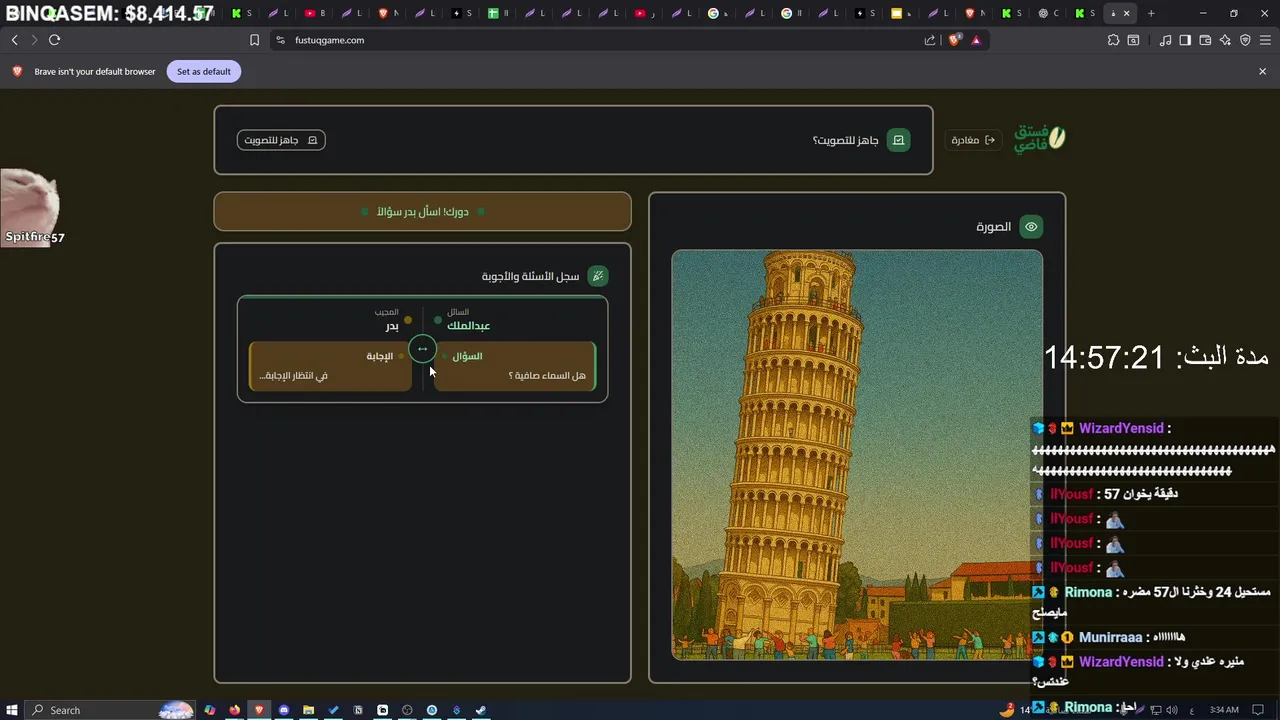
Task: Open the extensions puzzle icon
Action: click(x=1113, y=40)
